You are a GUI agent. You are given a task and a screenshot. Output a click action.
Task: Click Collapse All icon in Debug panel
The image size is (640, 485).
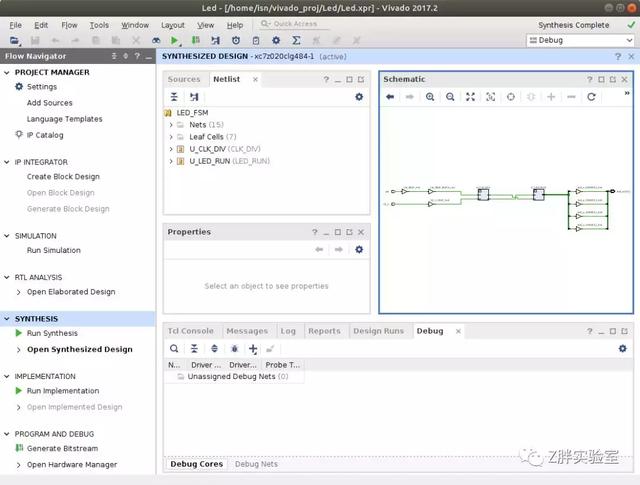point(194,349)
